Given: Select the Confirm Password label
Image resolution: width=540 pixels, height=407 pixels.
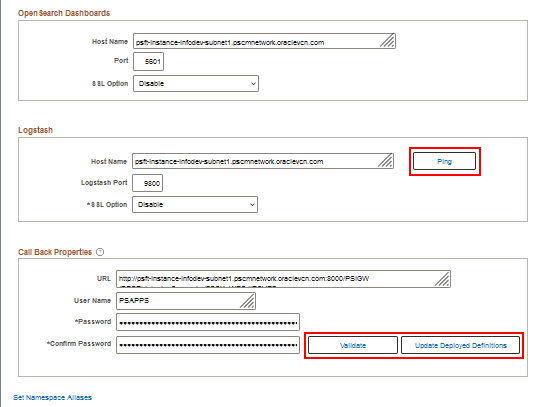Looking at the screenshot, I should pos(79,344).
